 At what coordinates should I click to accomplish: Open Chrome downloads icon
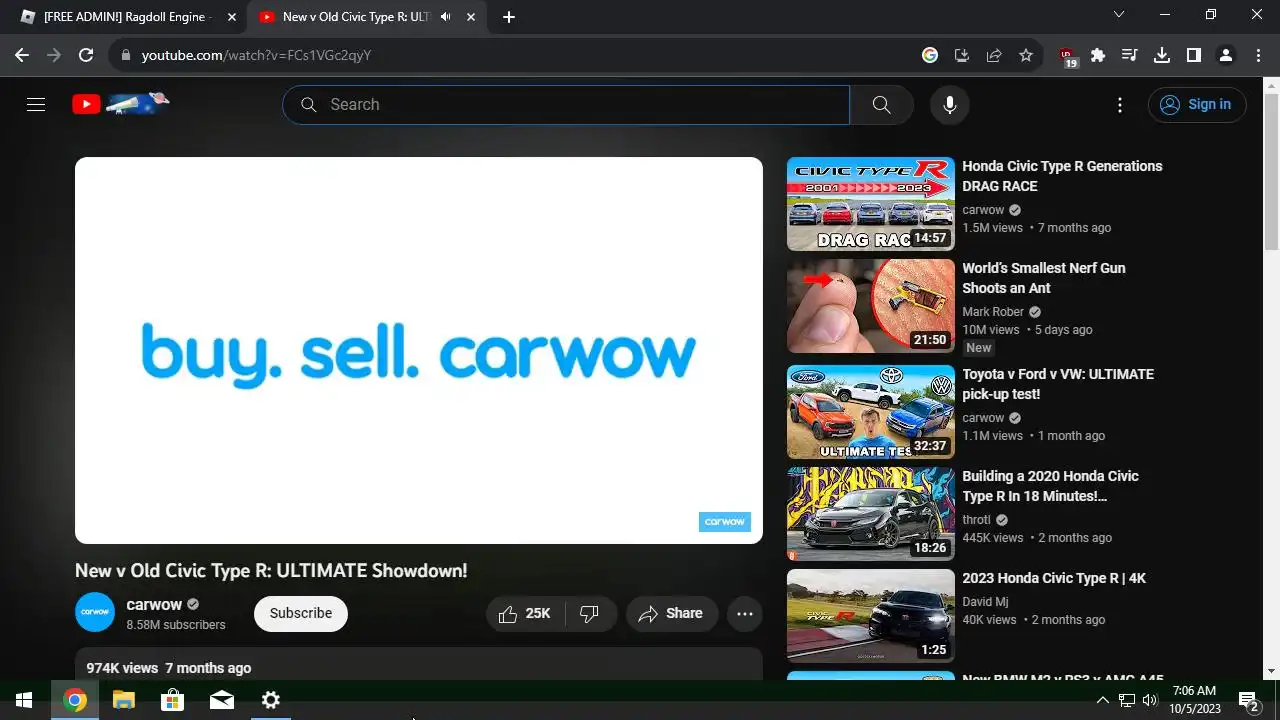(x=1162, y=55)
